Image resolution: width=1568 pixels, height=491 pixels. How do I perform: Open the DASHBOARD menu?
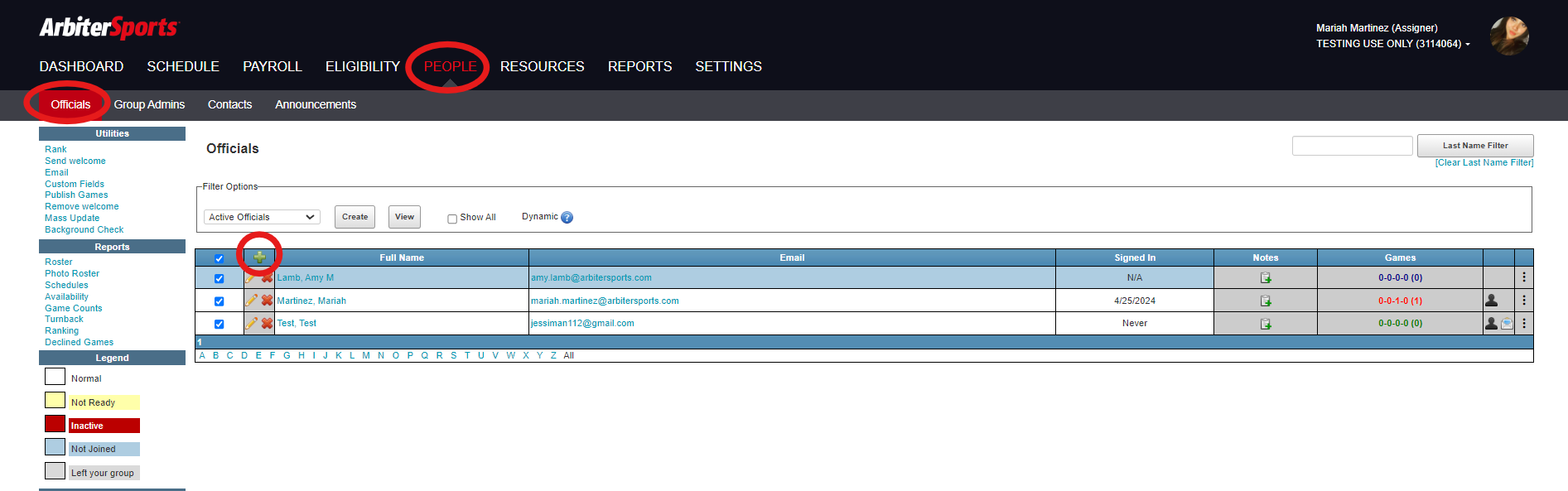[81, 66]
